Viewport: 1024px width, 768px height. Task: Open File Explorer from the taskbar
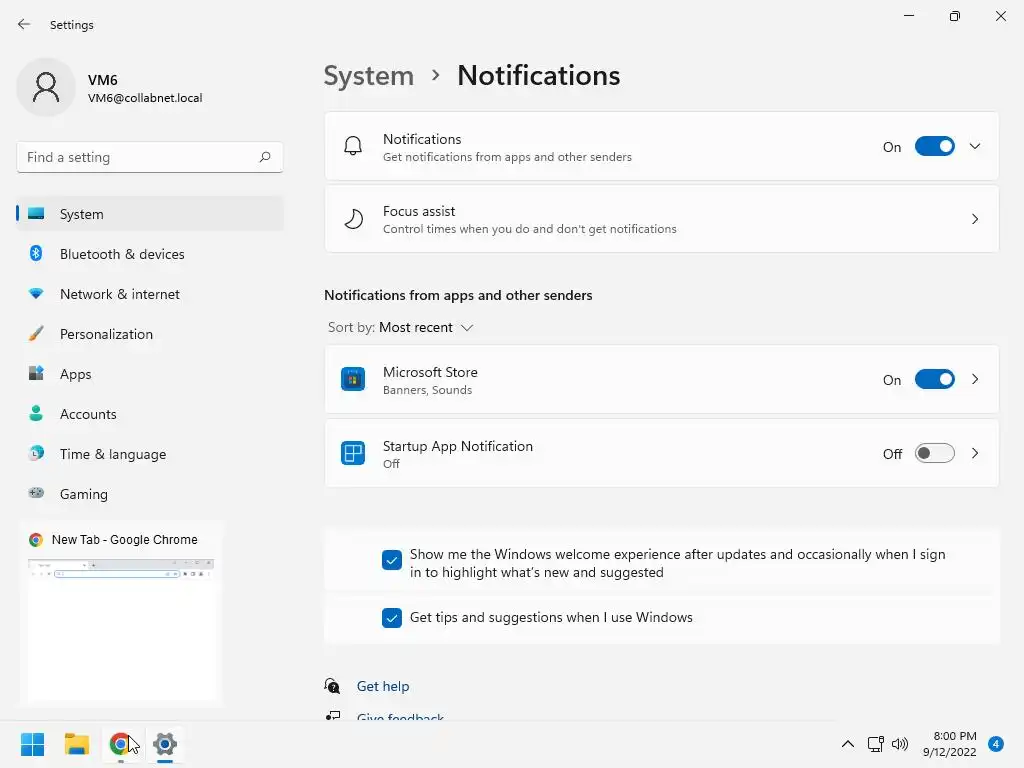click(77, 744)
